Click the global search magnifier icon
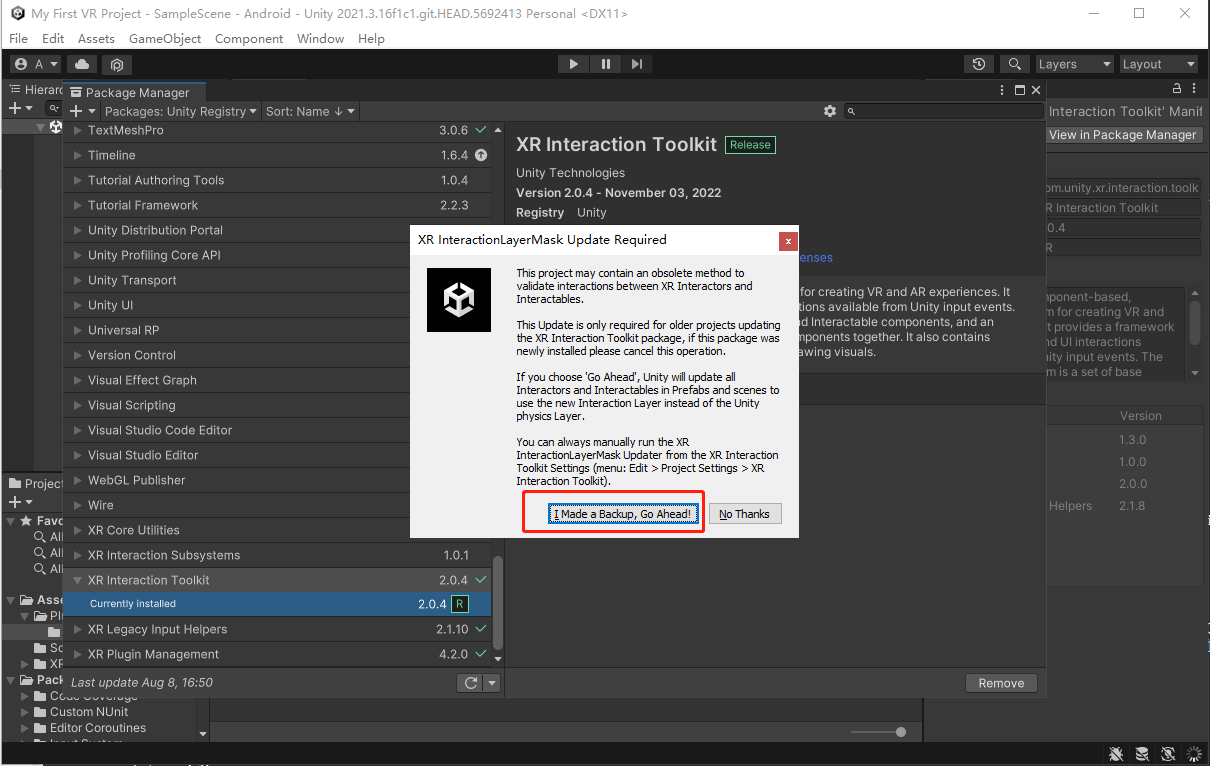The width and height of the screenshot is (1210, 766). point(1014,64)
